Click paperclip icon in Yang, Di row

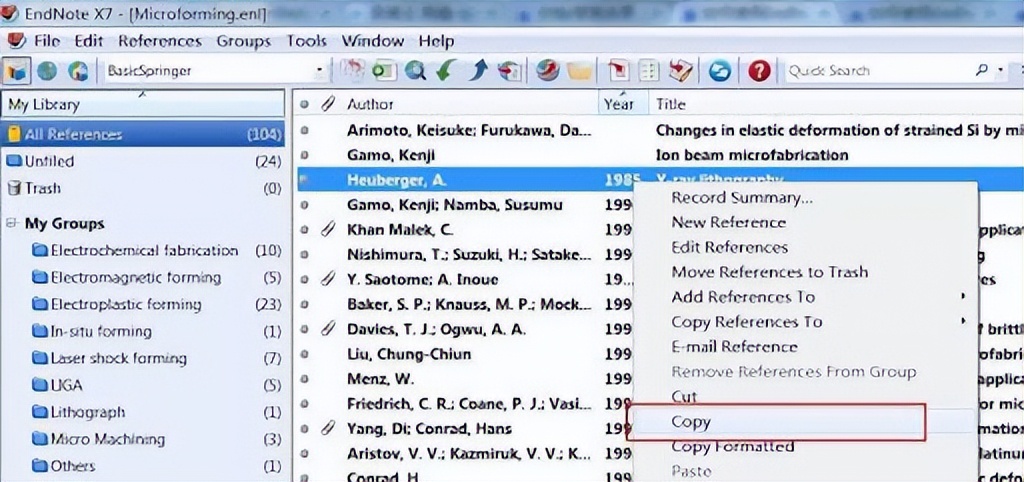point(328,429)
